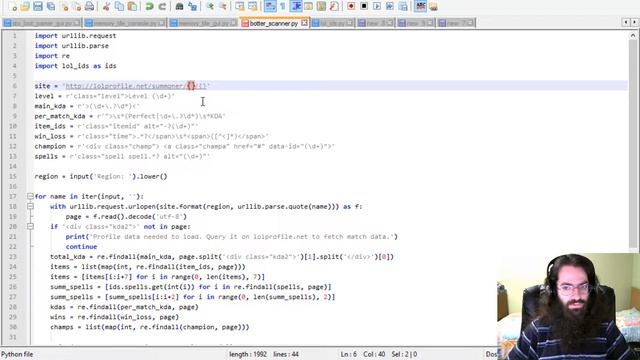Collapse the for loop fold at line 17

click(x=30, y=196)
